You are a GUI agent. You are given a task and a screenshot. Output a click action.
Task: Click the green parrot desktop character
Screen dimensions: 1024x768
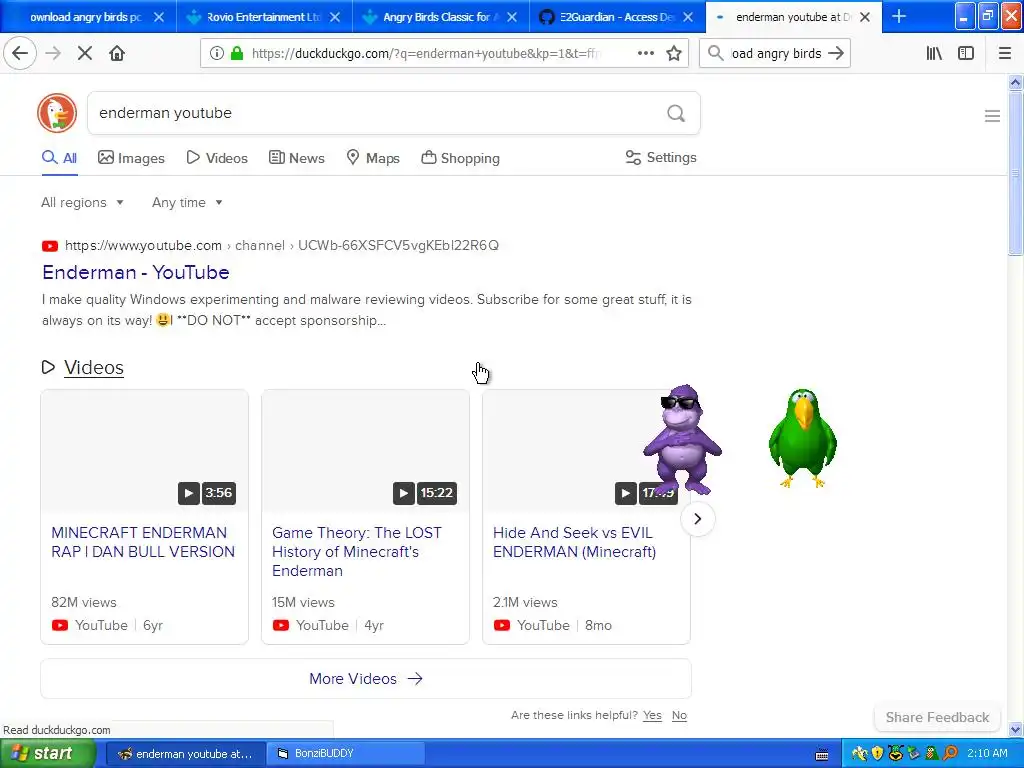tap(803, 438)
